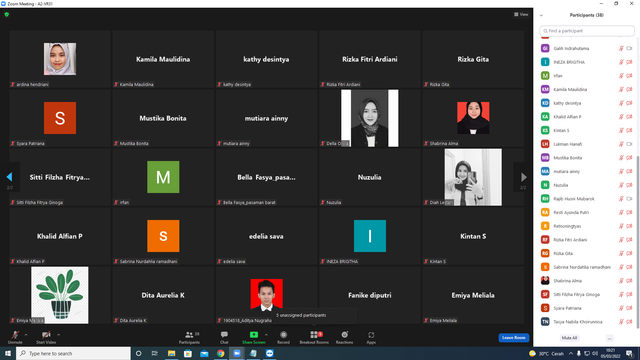
Task: Toggle mic icon for Rajib Husni Mubarok
Action: (x=621, y=199)
